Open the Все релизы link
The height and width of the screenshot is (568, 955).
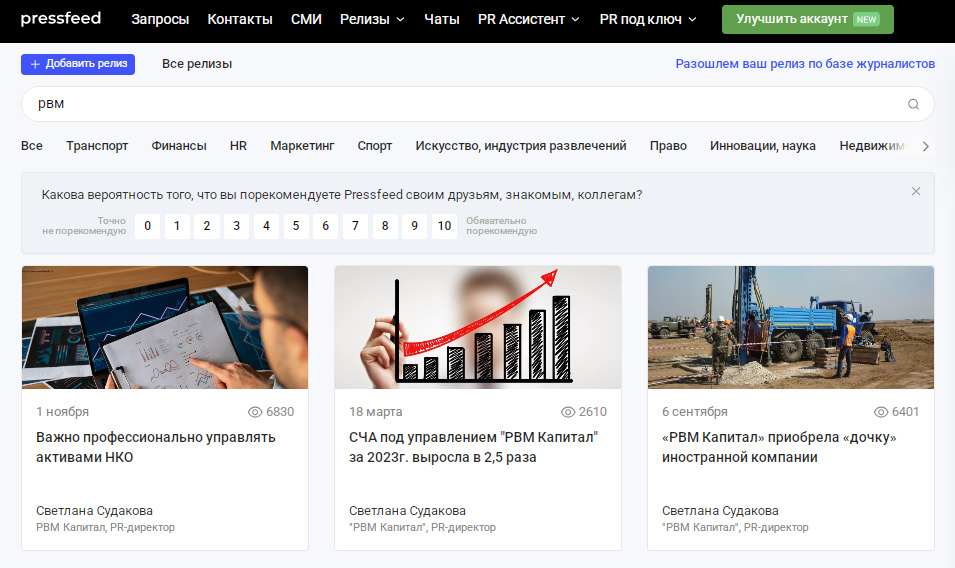click(x=197, y=64)
